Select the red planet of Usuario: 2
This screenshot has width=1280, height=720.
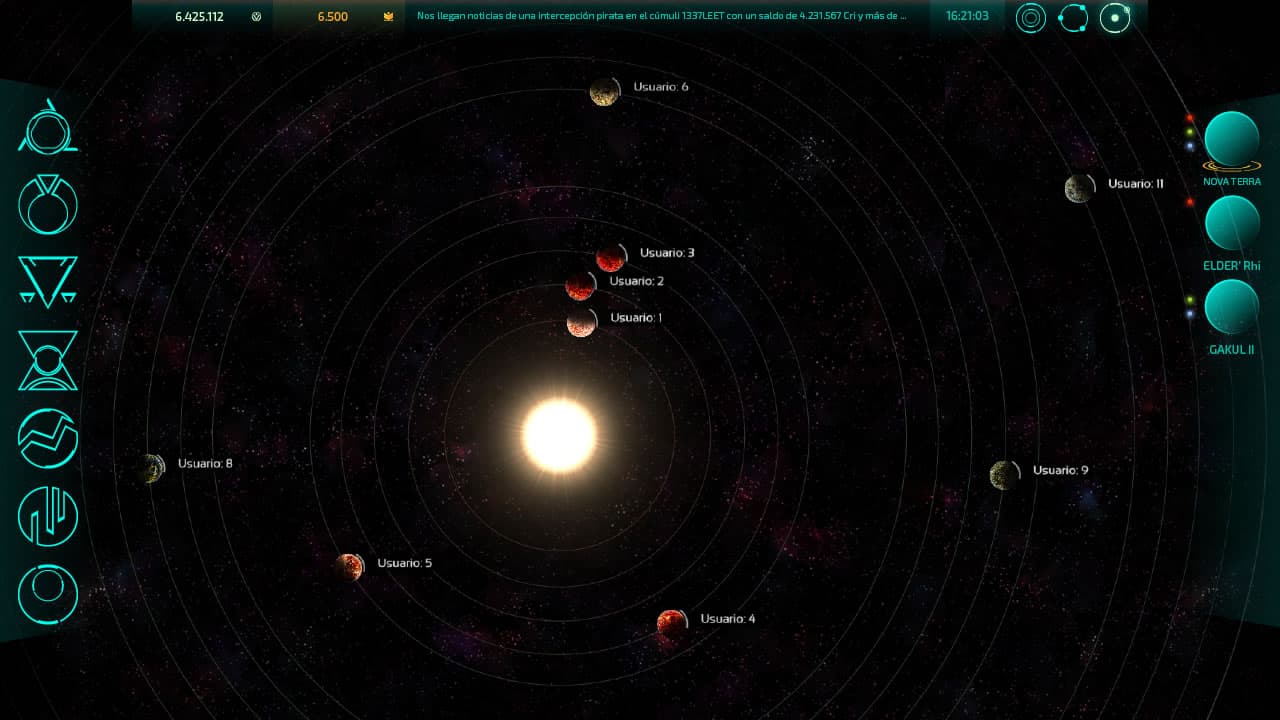tap(580, 286)
